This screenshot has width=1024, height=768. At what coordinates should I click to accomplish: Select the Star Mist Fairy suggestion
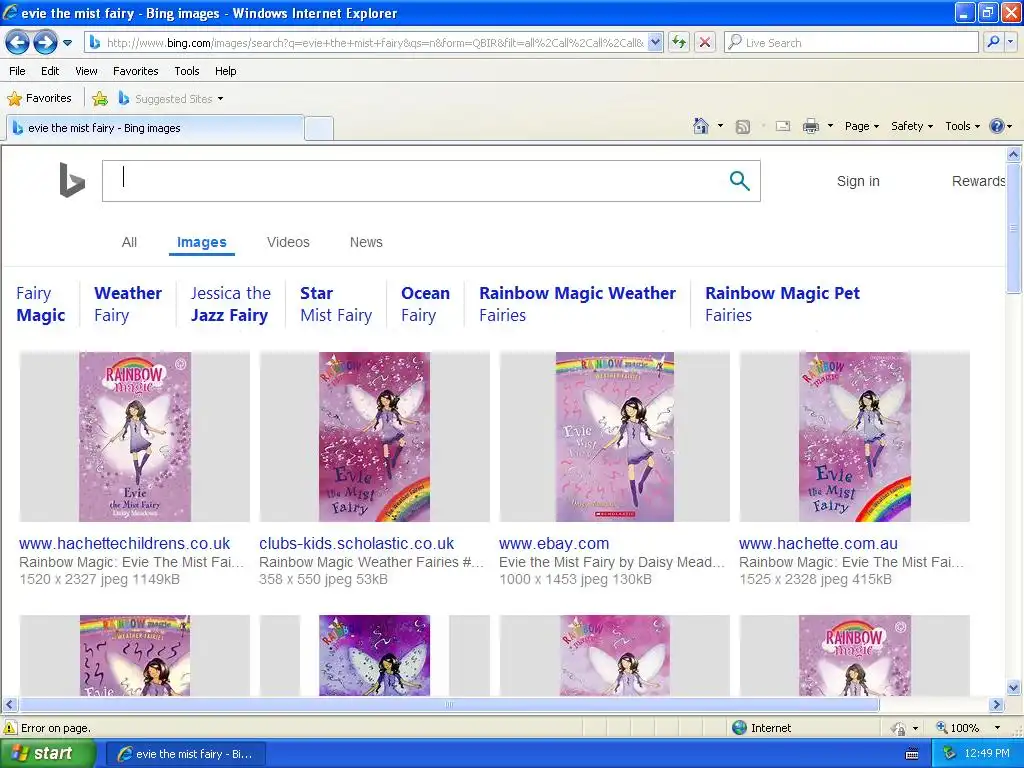point(336,304)
